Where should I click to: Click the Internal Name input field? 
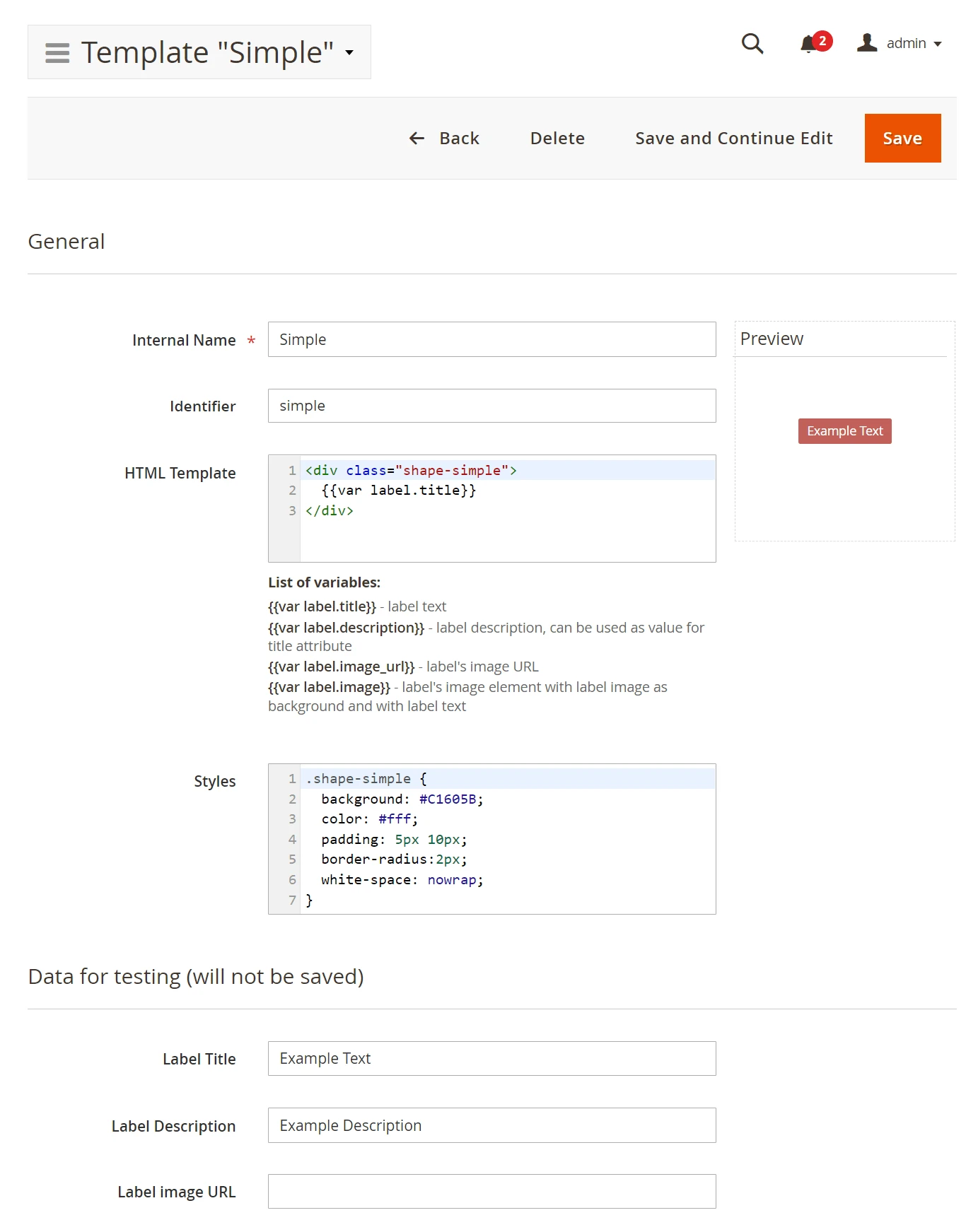(491, 340)
